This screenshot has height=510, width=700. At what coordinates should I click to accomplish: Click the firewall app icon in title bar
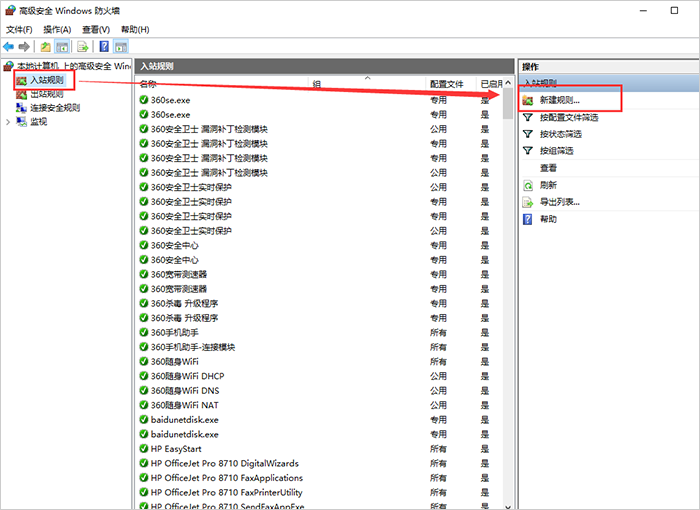point(10,10)
